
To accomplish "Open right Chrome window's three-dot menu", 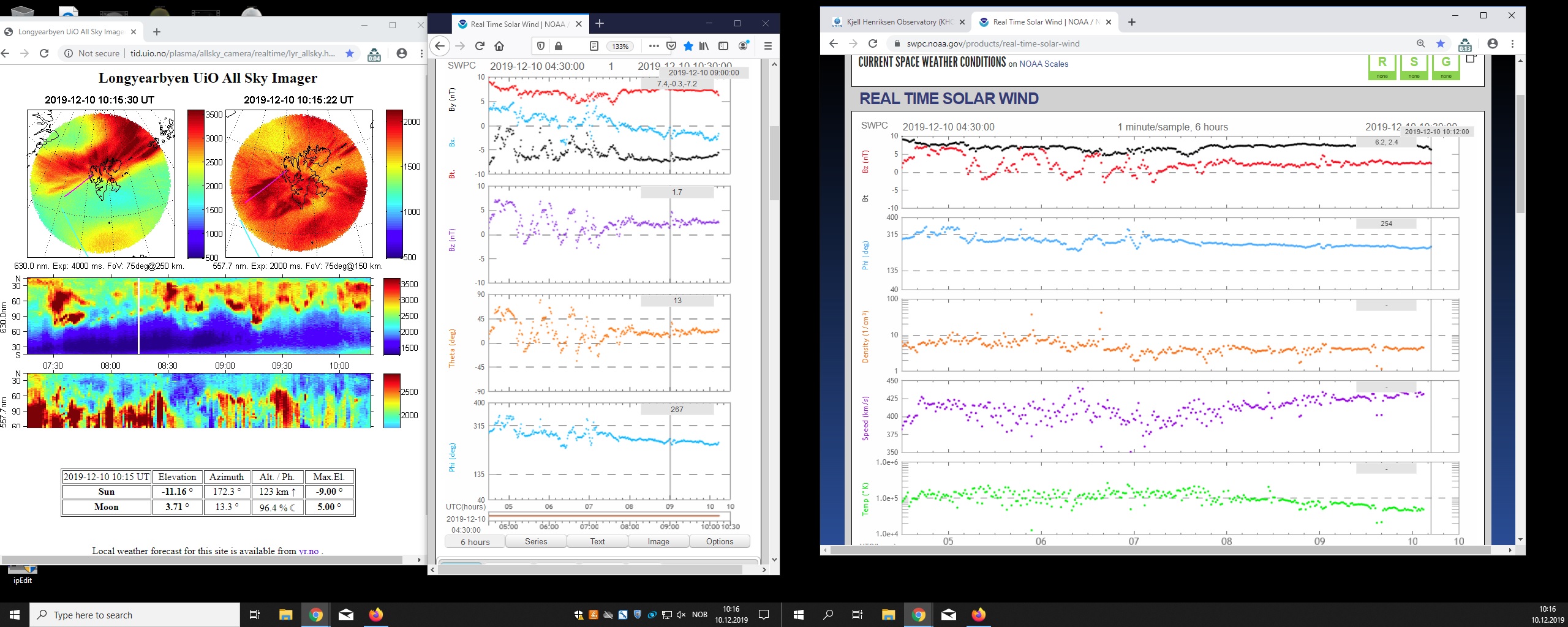I will point(1512,43).
